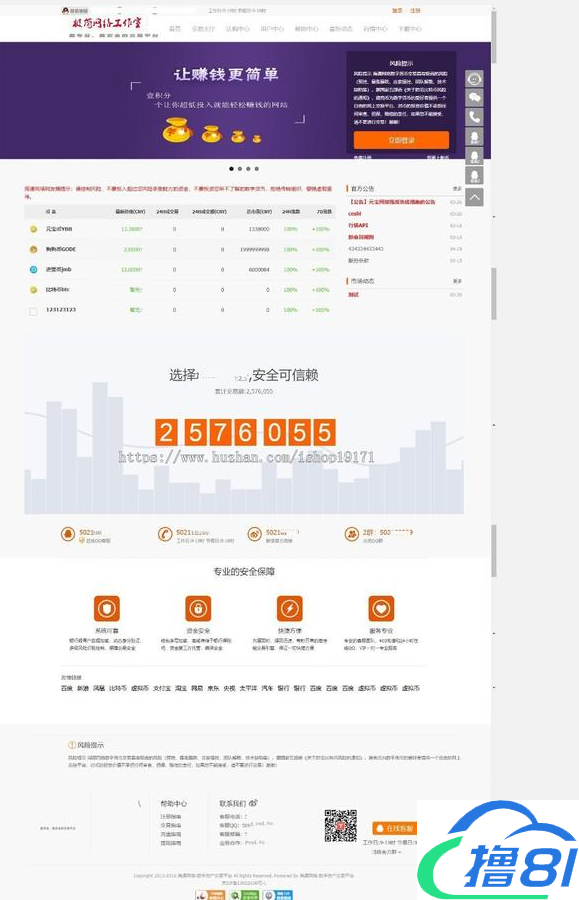
Task: Click the orange 在线客服 button in footer
Action: coord(394,828)
